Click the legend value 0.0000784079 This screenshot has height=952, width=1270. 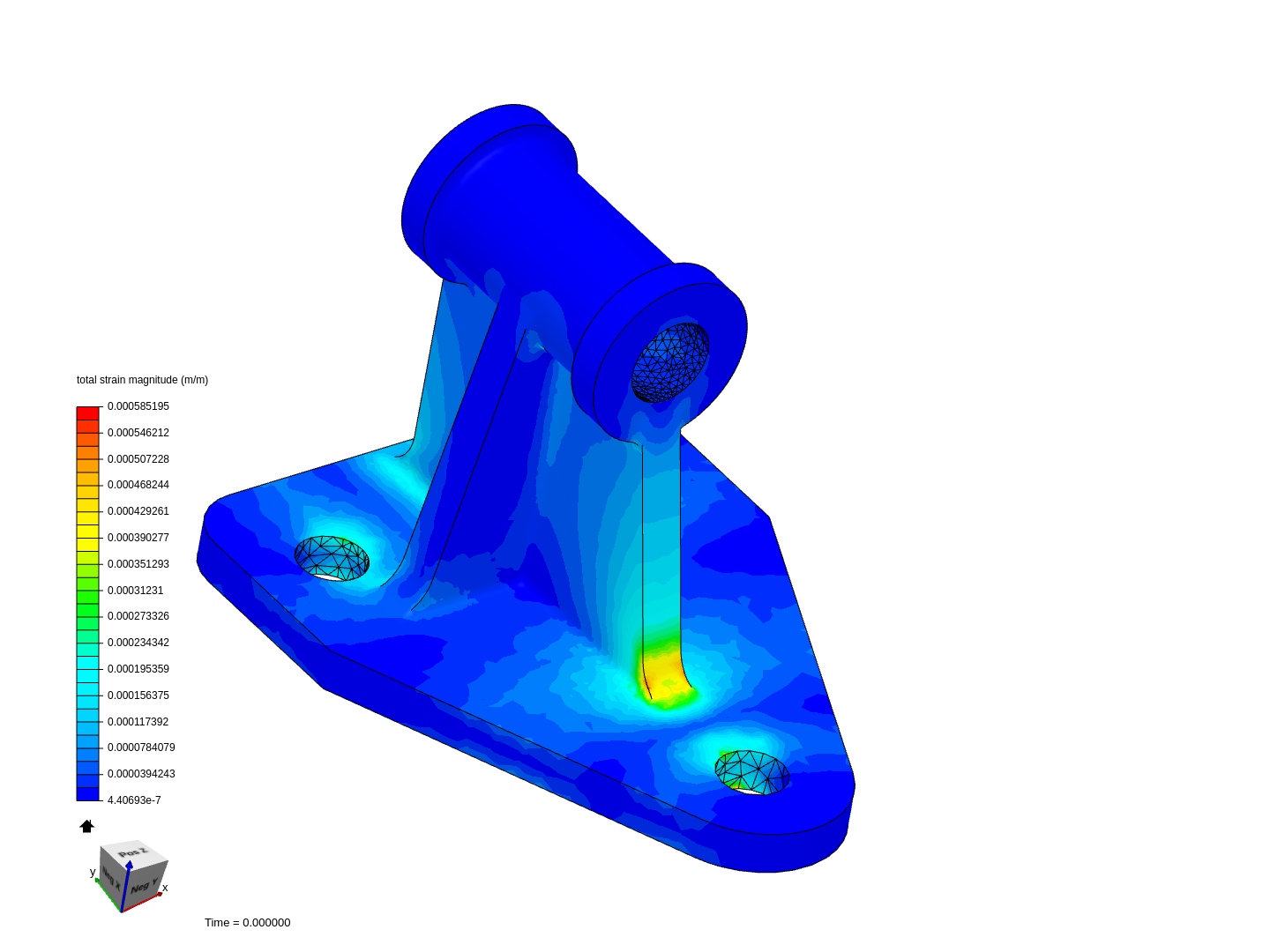point(141,747)
